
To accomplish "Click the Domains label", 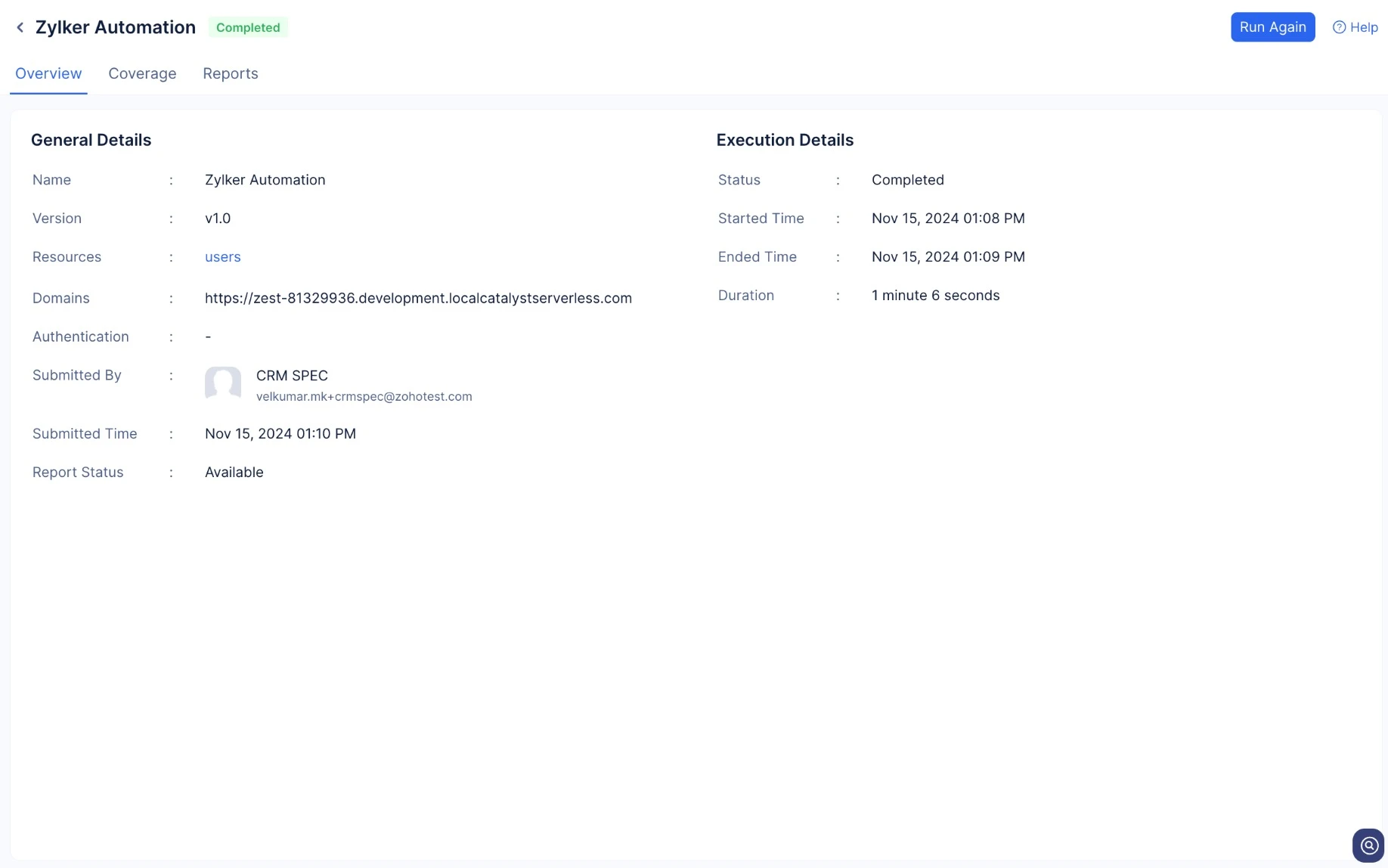I will coord(61,298).
